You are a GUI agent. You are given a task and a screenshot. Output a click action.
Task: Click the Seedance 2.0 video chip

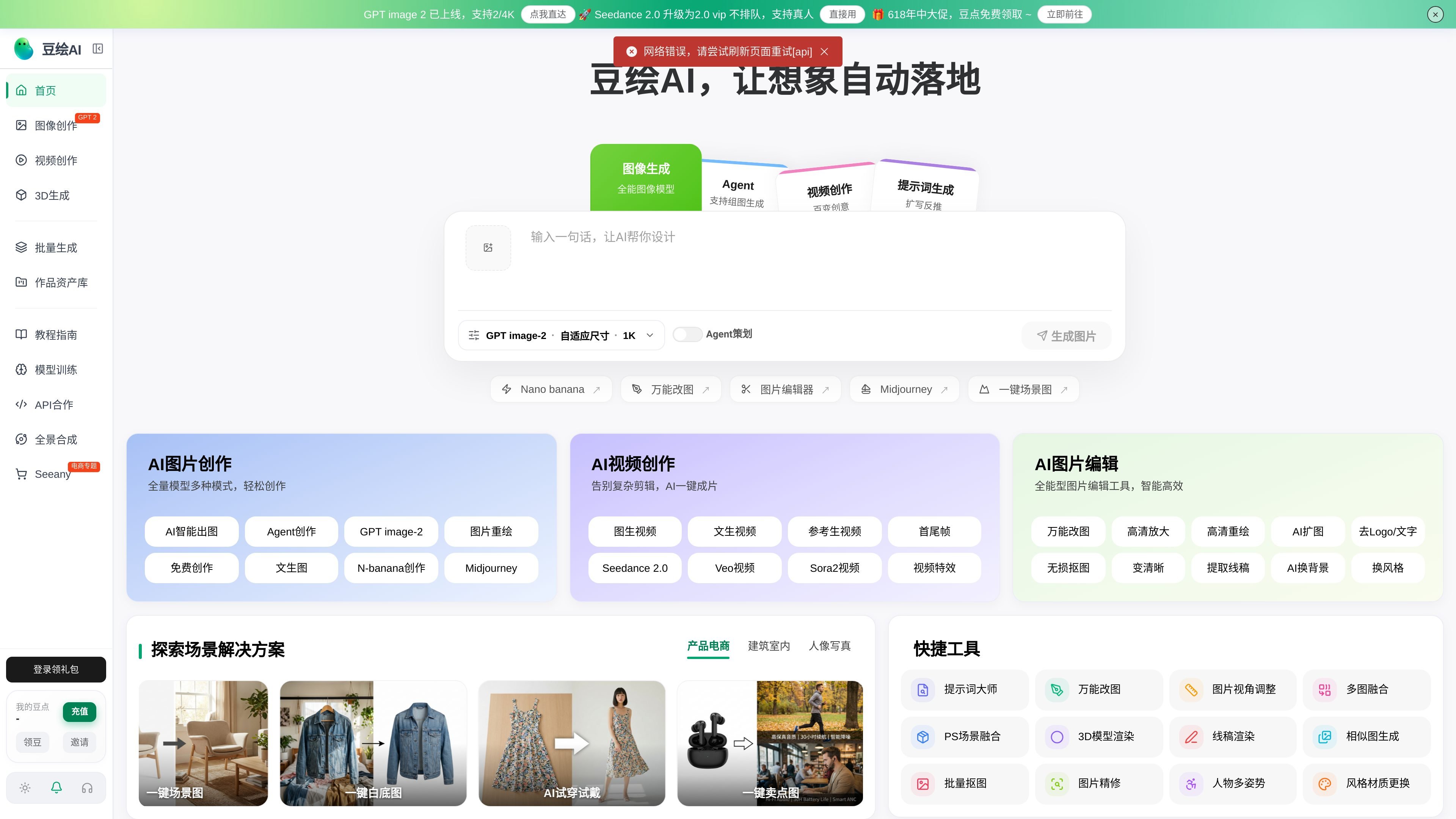pos(635,568)
